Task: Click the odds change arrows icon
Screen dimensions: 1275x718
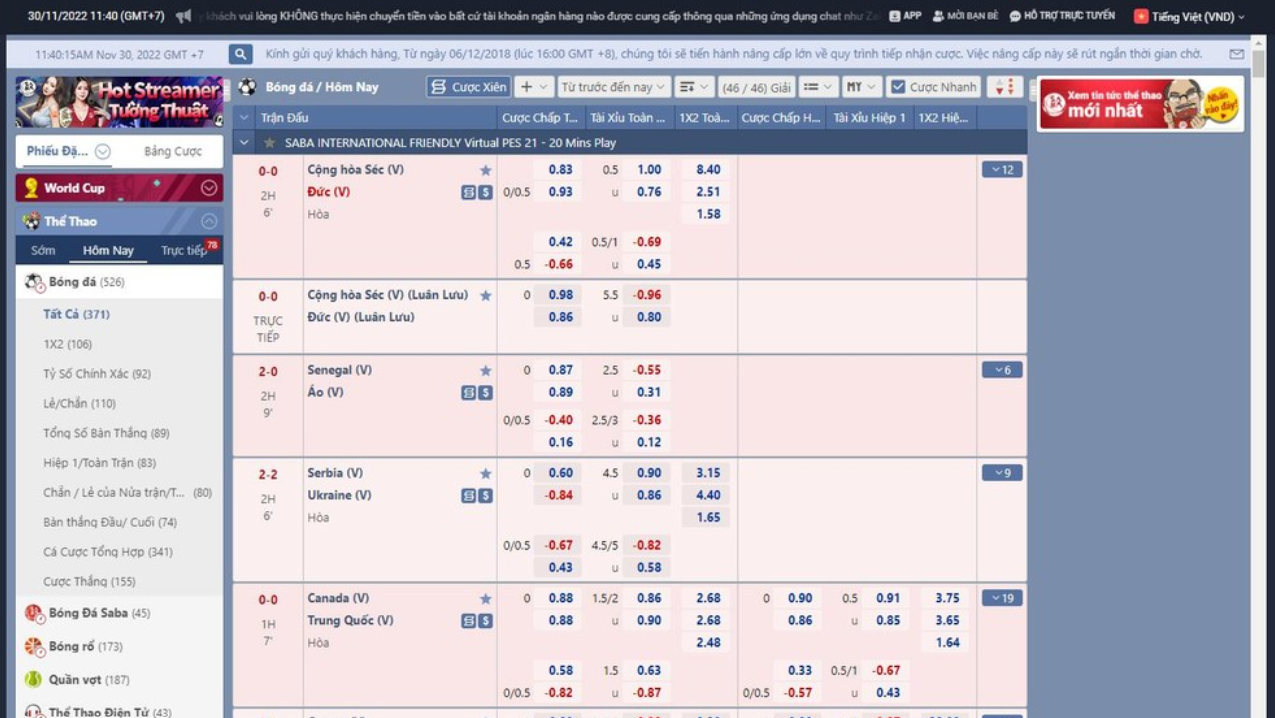Action: (x=1005, y=87)
